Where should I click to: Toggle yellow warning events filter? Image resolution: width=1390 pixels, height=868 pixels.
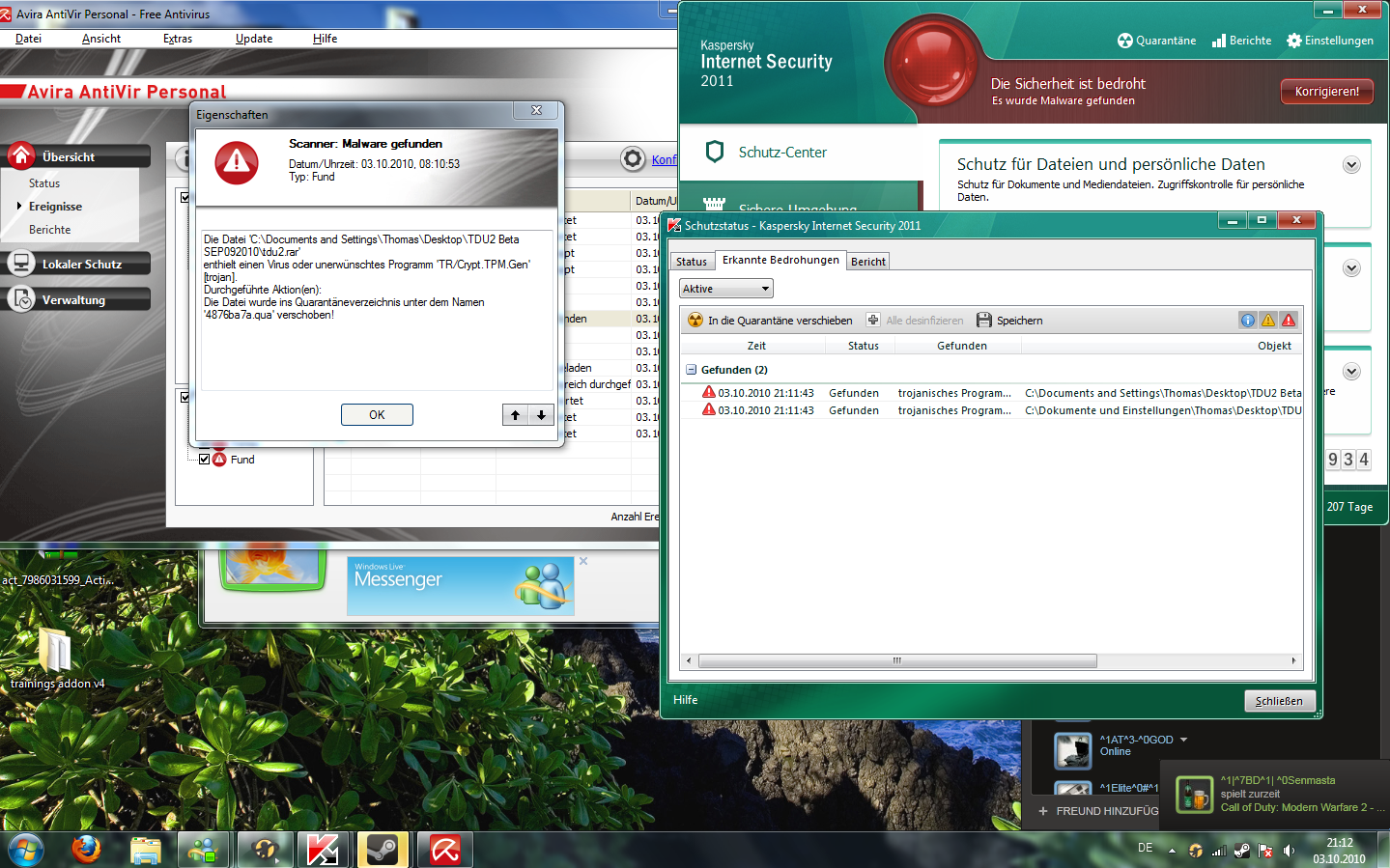(1268, 320)
